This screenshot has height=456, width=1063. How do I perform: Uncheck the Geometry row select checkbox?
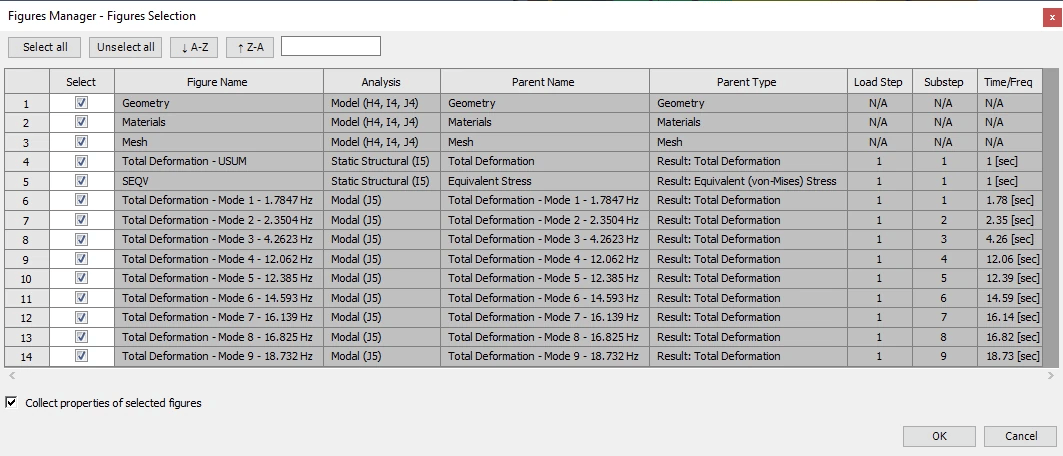coord(81,102)
